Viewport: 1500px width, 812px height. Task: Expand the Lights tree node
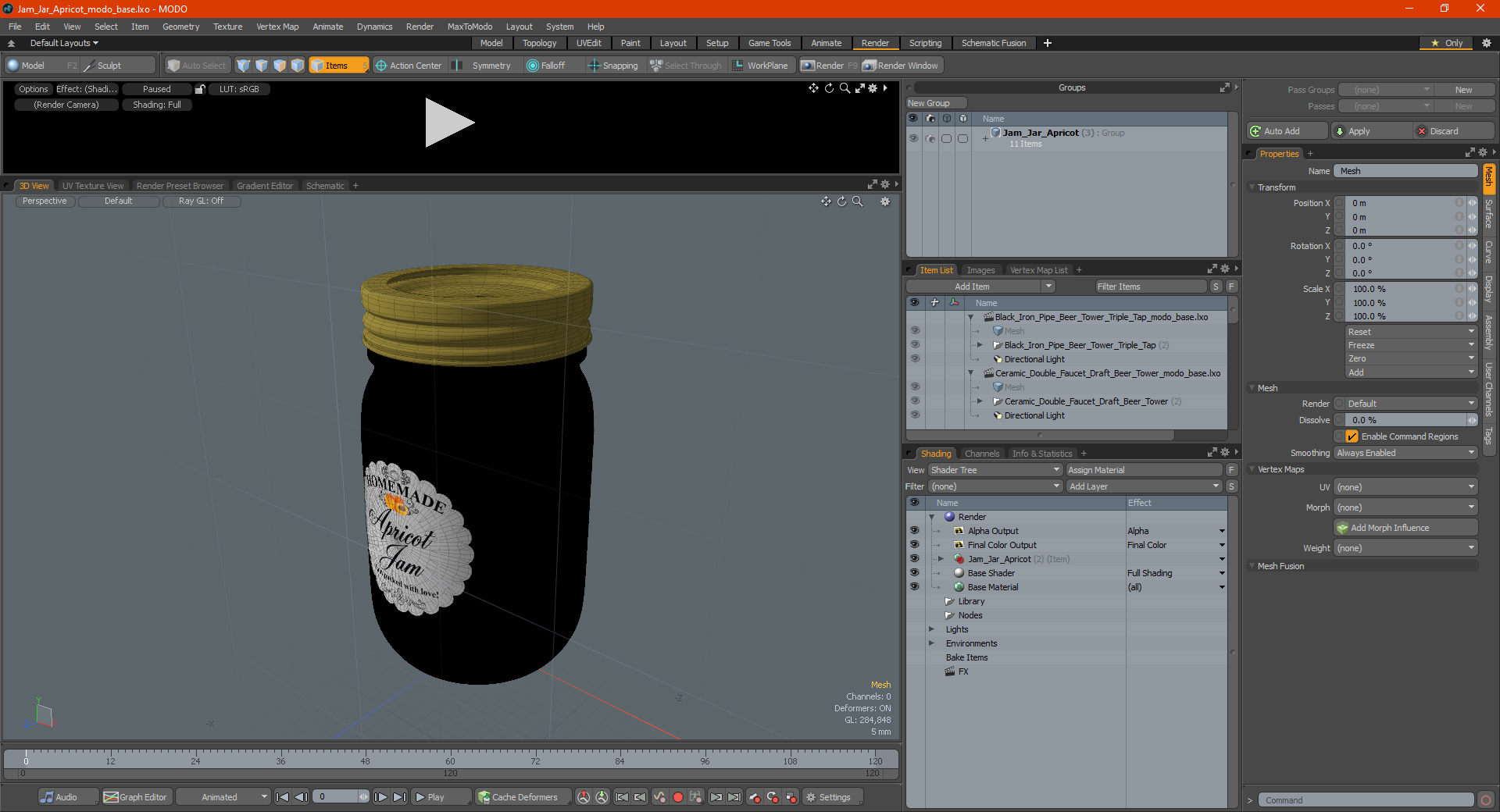(931, 629)
